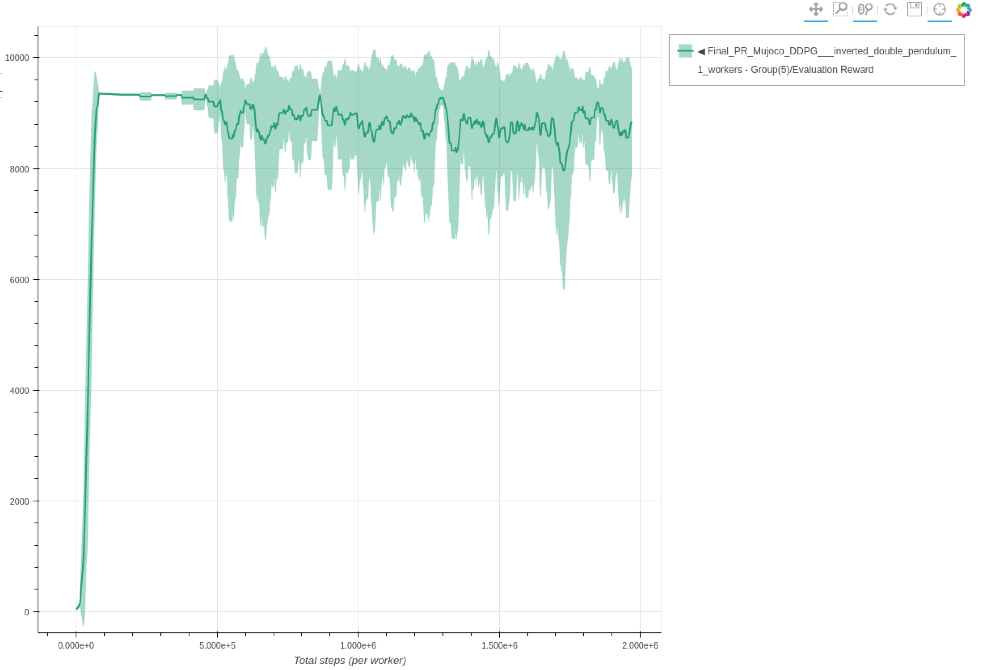This screenshot has height=670, width=991.
Task: Click the Reset plot icon
Action: [890, 9]
